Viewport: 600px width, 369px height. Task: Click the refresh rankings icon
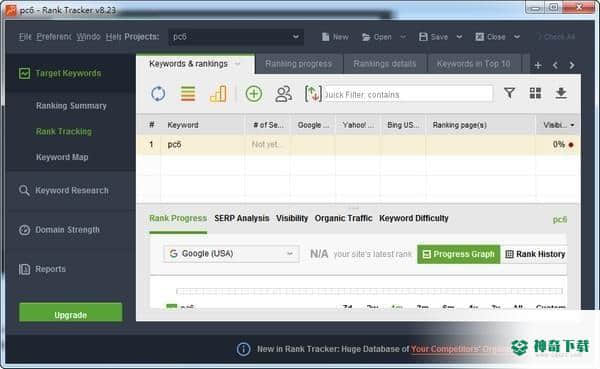pyautogui.click(x=158, y=94)
